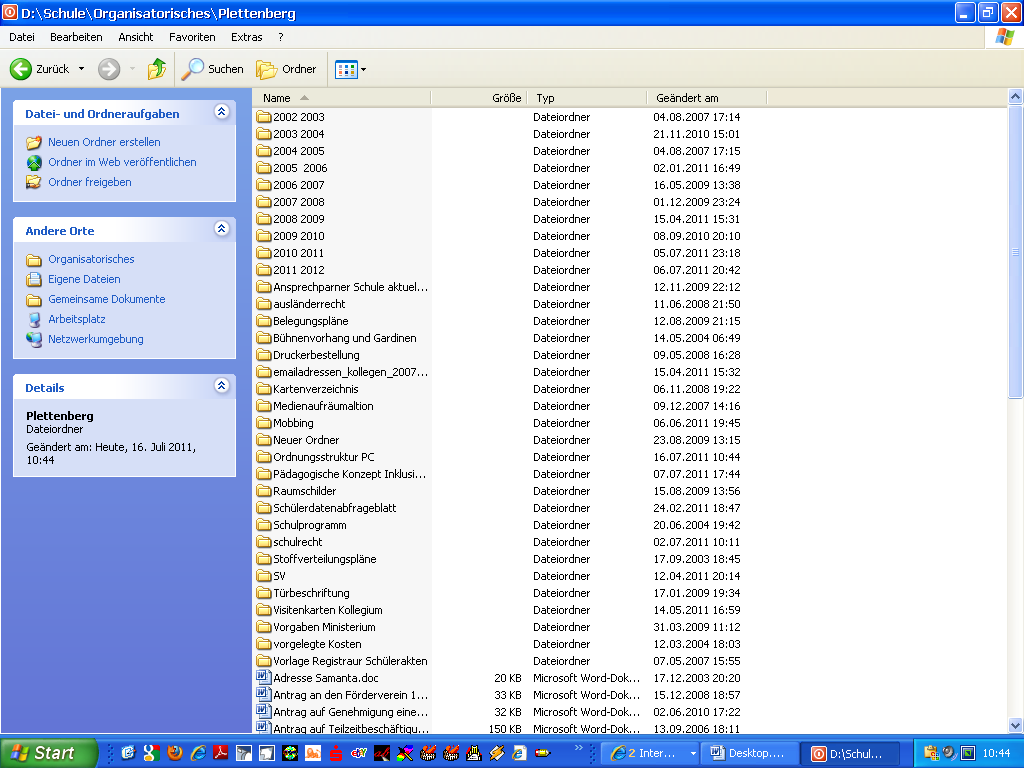Viewport: 1024px width, 768px height.
Task: Collapse the Andere Orte panel
Action: (x=221, y=229)
